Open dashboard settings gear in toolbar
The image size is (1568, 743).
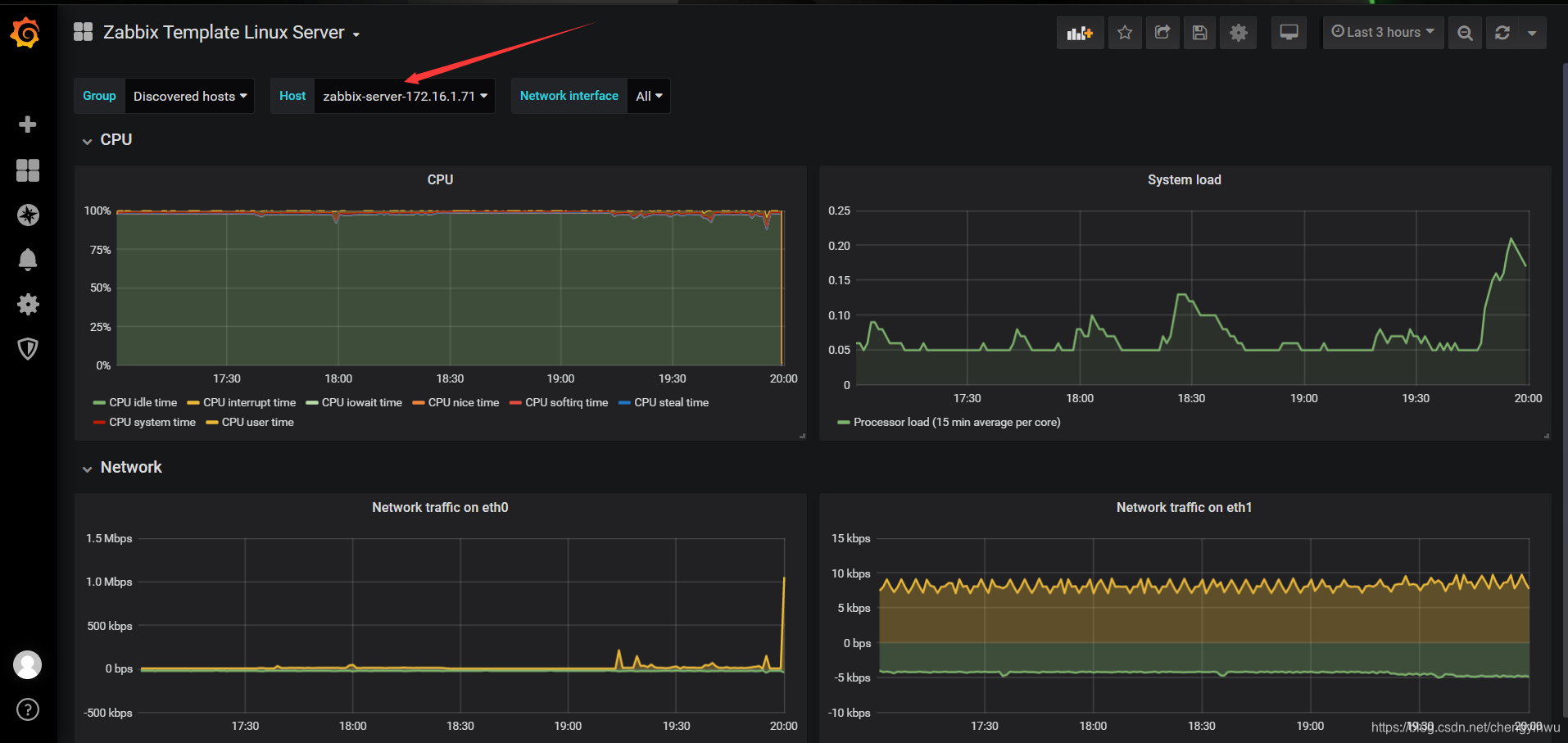1238,33
